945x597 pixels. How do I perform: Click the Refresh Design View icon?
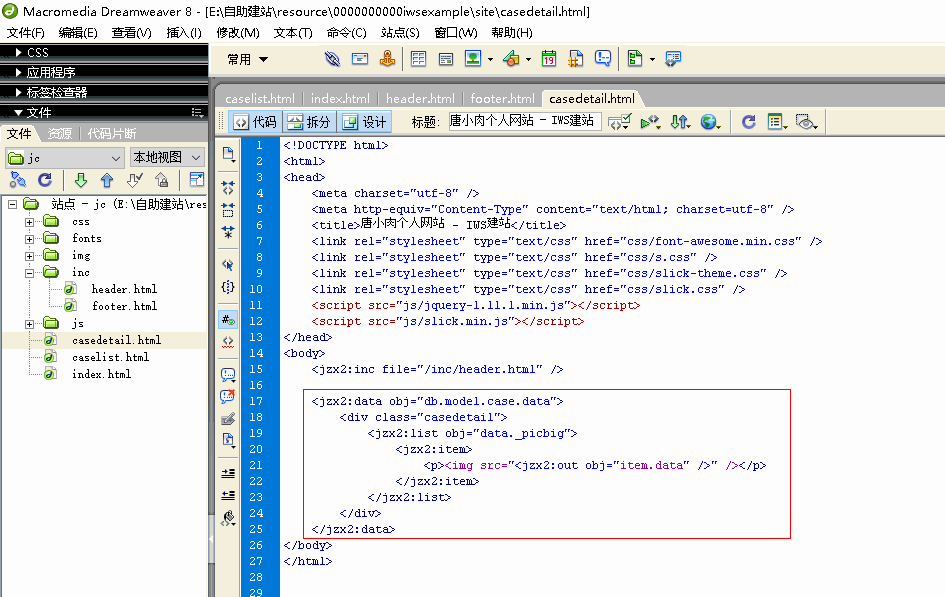tap(749, 122)
